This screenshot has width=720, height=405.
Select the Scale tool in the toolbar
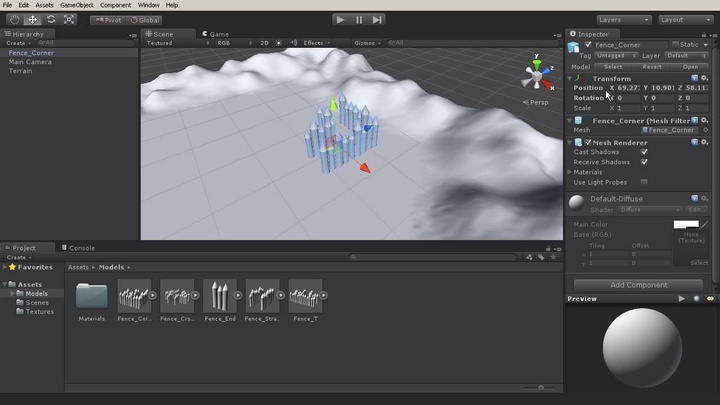[x=69, y=19]
